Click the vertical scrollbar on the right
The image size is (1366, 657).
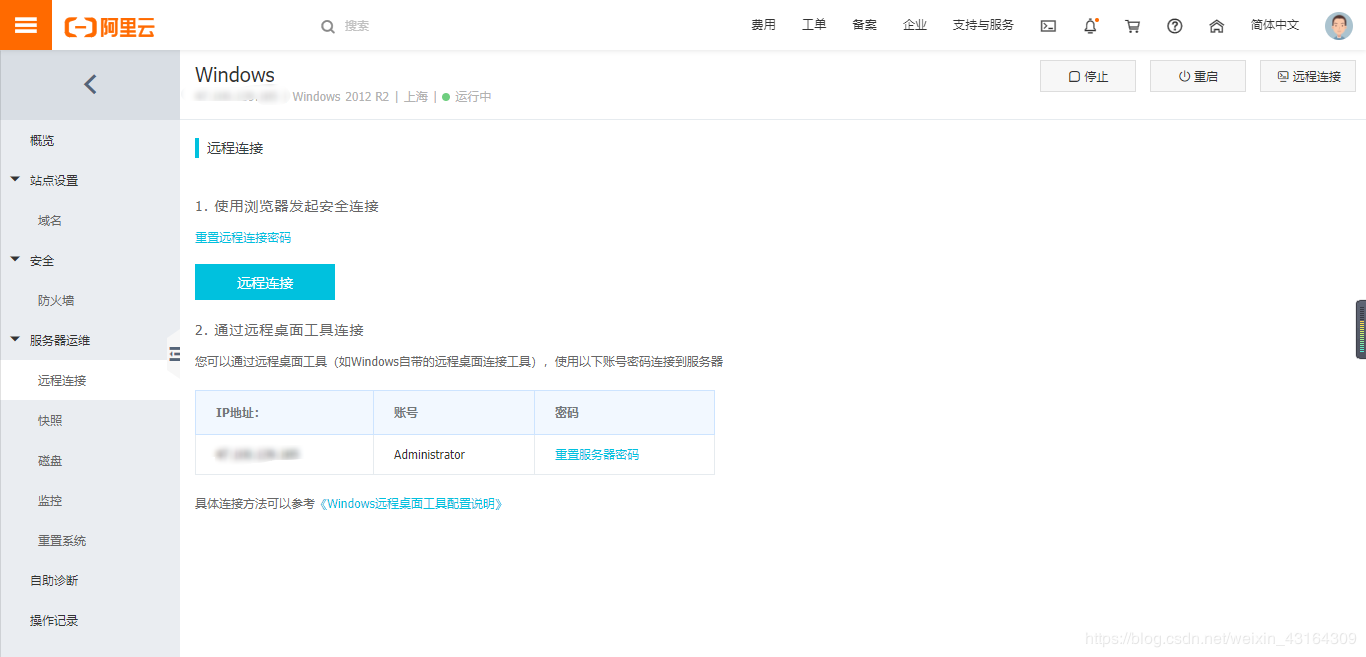(x=1360, y=330)
